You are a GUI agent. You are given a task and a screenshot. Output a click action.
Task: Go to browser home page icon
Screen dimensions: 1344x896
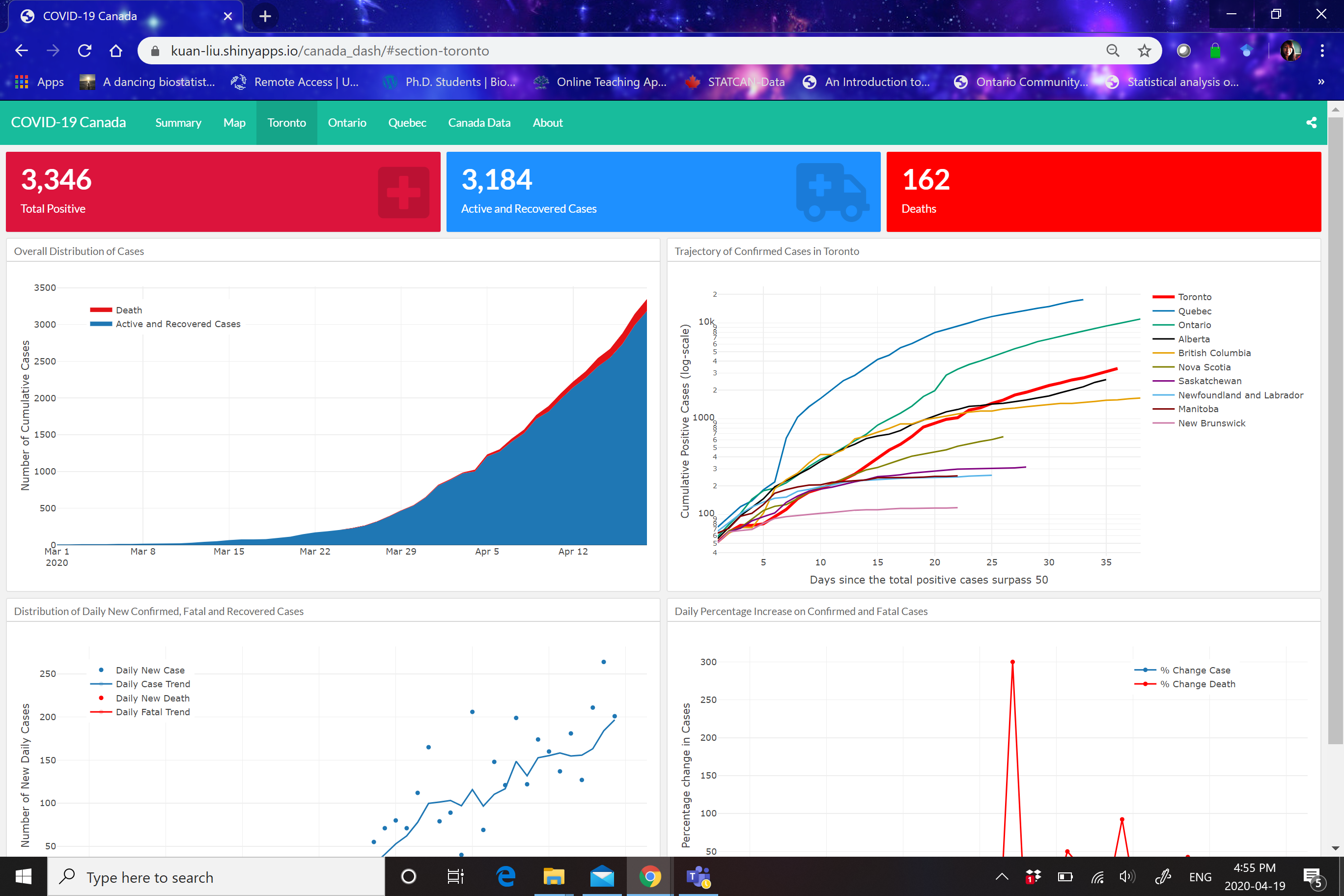(116, 51)
